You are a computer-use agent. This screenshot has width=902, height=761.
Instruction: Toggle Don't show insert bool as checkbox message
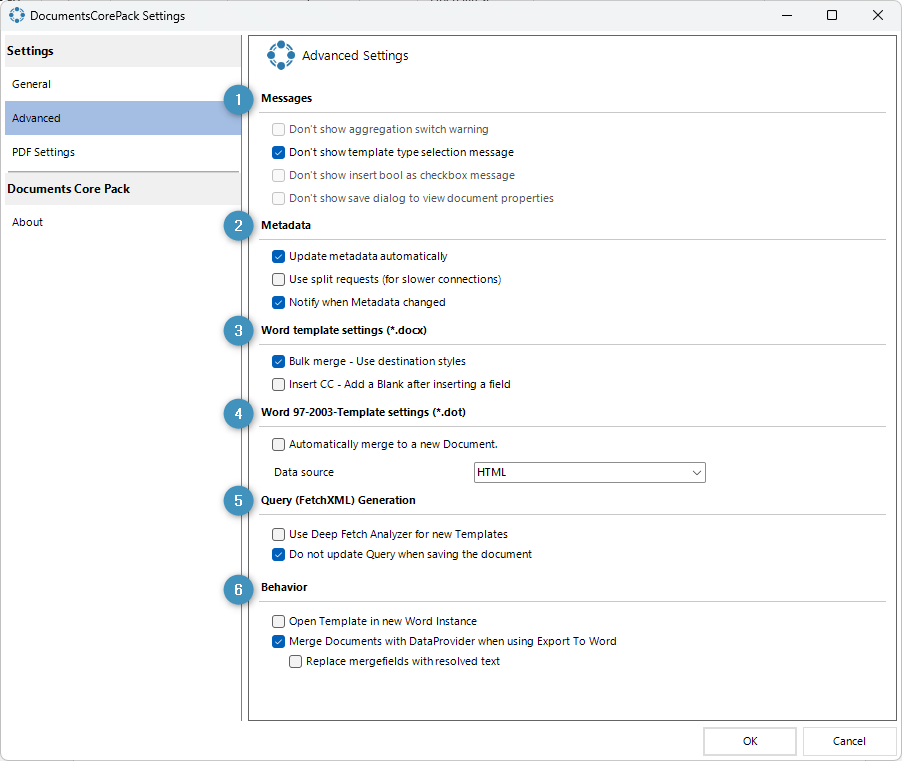(278, 175)
